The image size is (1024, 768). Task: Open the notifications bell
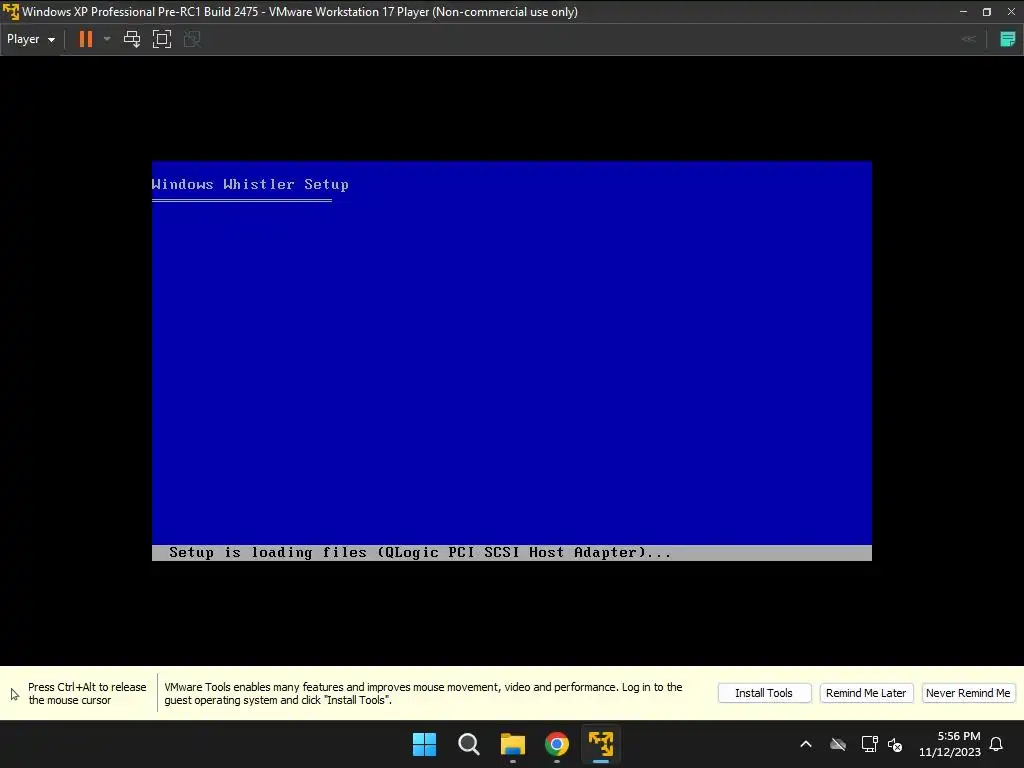tap(996, 744)
